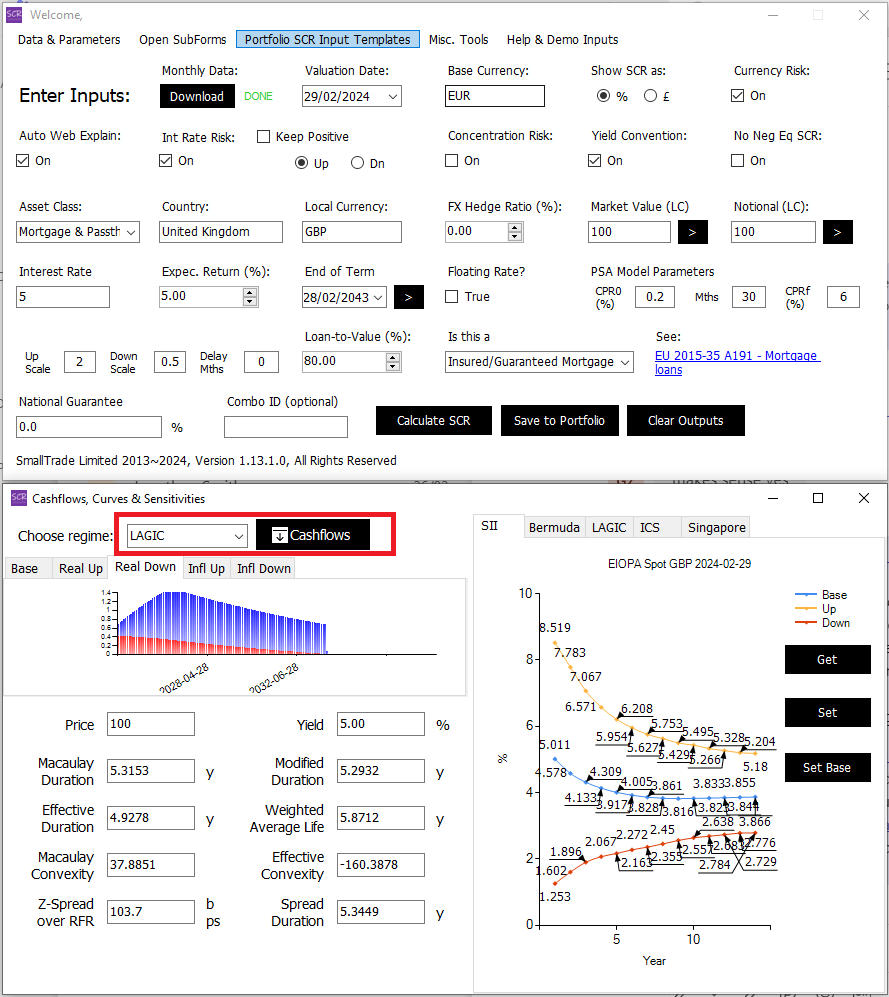The image size is (889, 997).
Task: Click the Macaulay Duration value field
Action: [150, 771]
